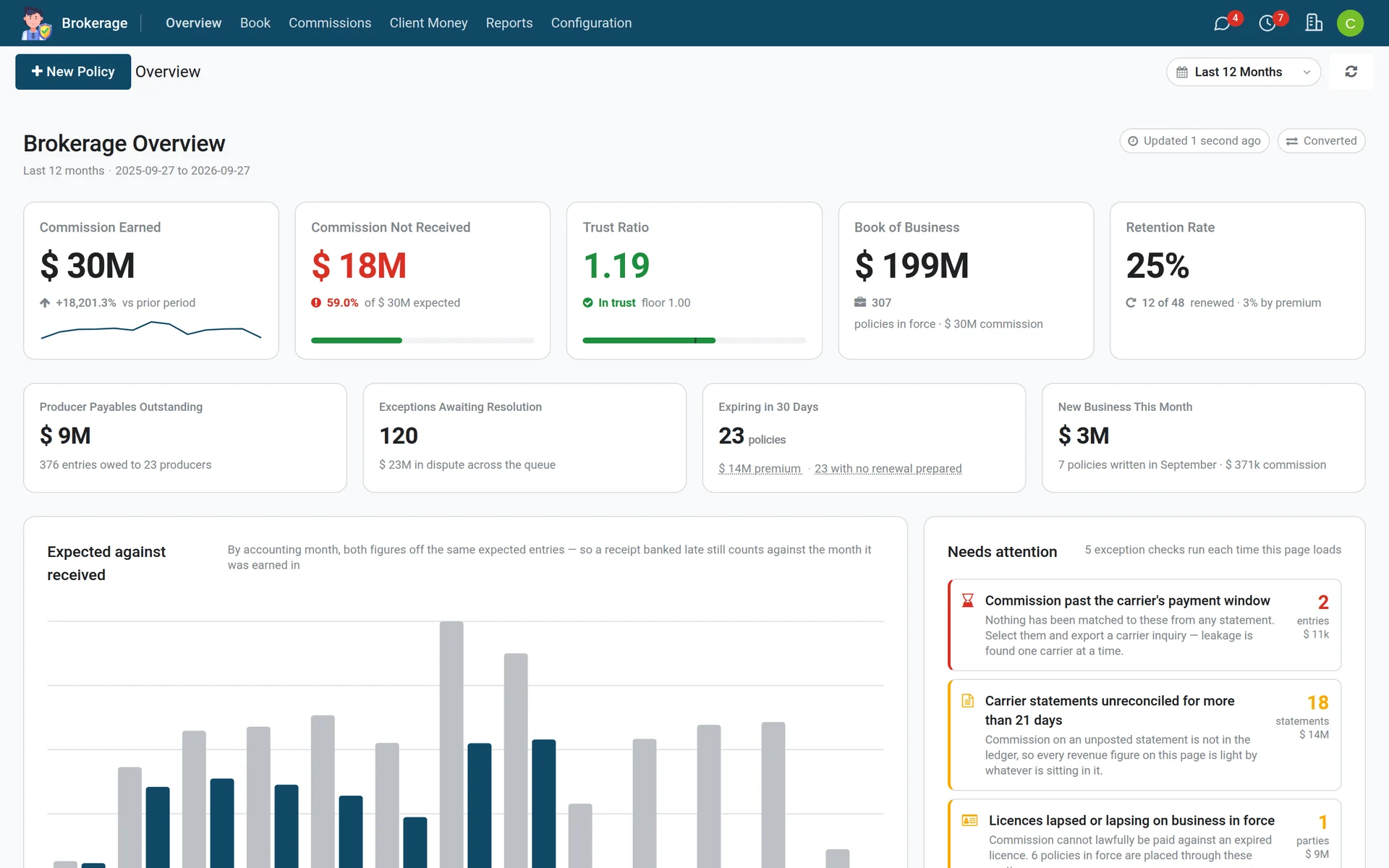Click the Commission Earned sparkline chart
This screenshot has width=1389, height=868.
click(x=151, y=330)
